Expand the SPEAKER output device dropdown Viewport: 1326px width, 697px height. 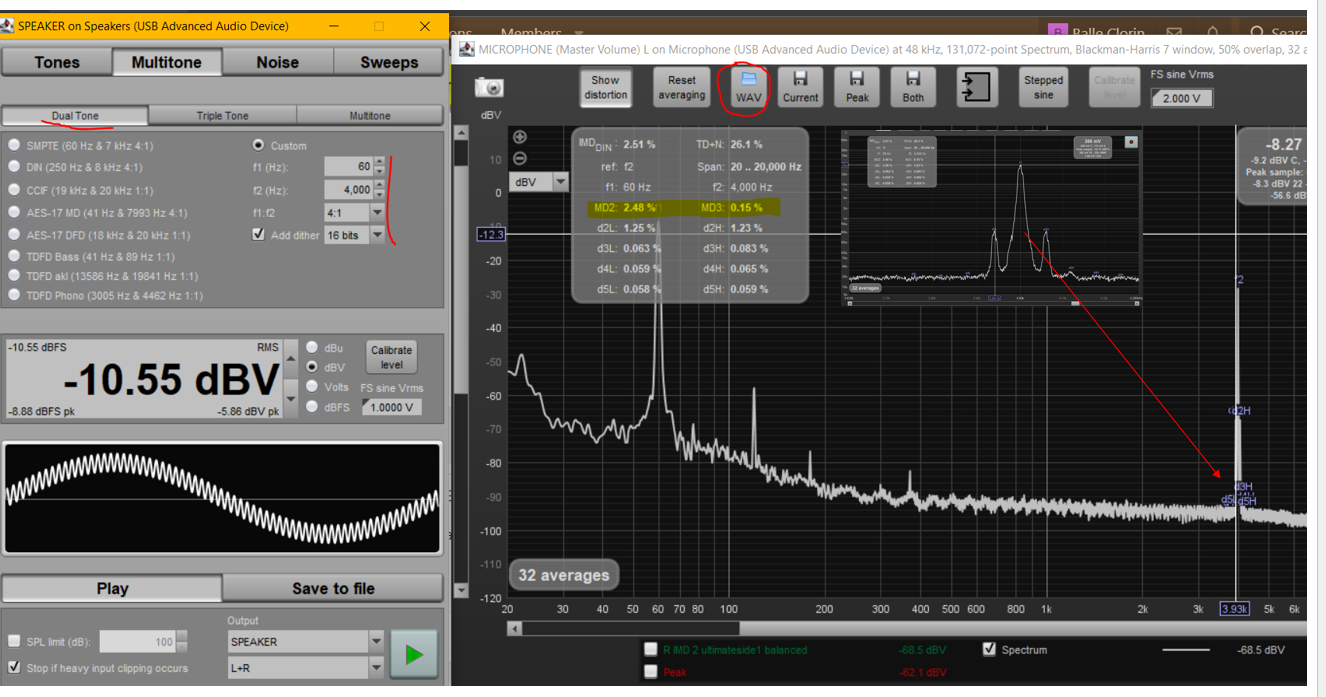pos(376,641)
